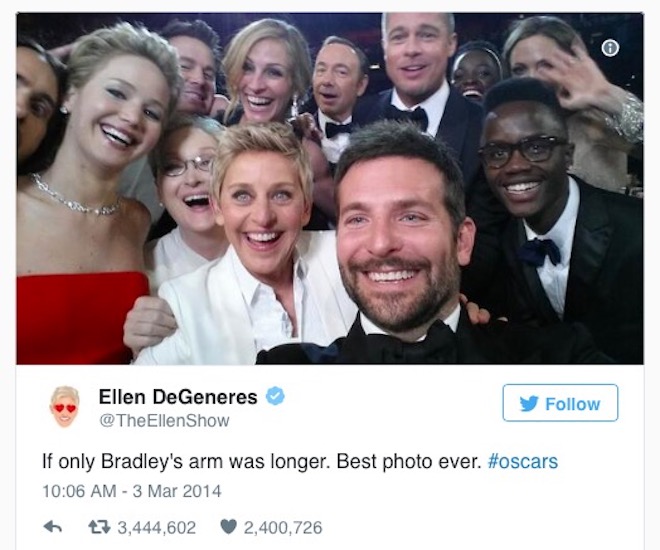660x550 pixels.
Task: Click the 10:06 AM tweet time
Action: click(79, 491)
